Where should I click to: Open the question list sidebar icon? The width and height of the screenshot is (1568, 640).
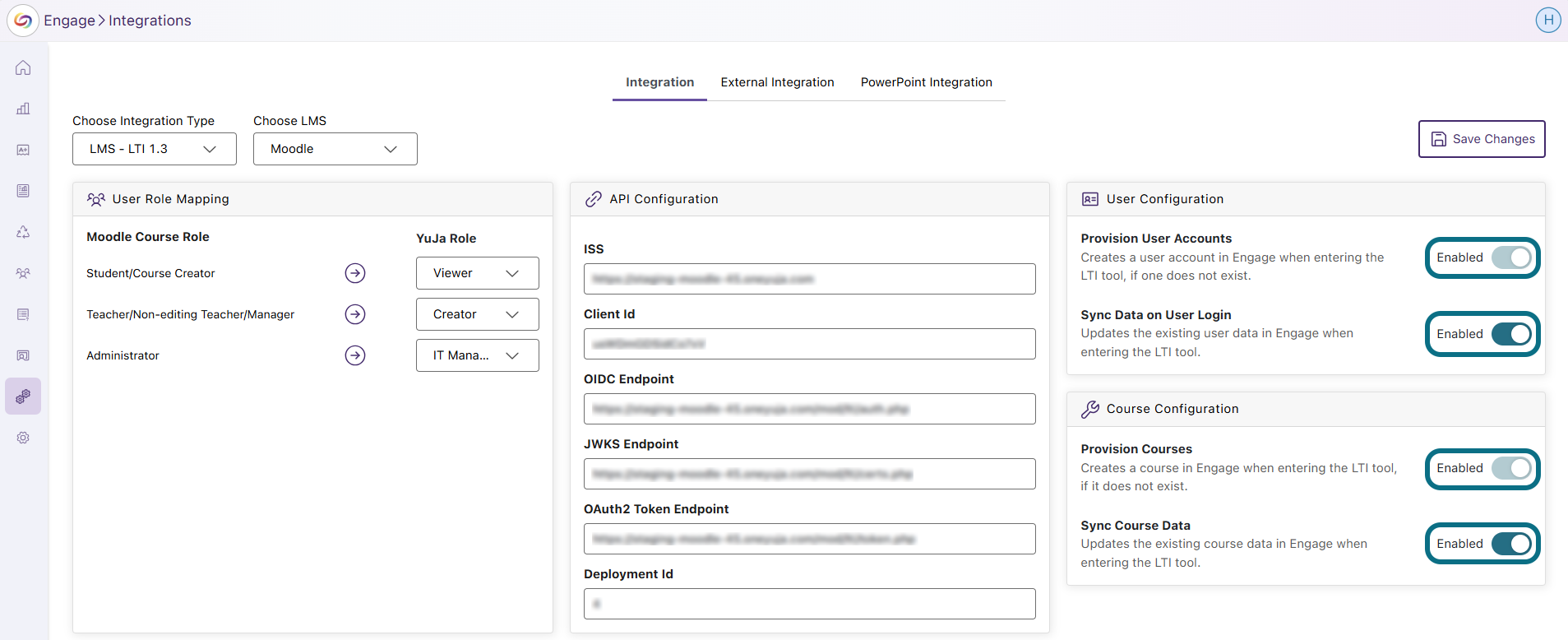coord(23,314)
